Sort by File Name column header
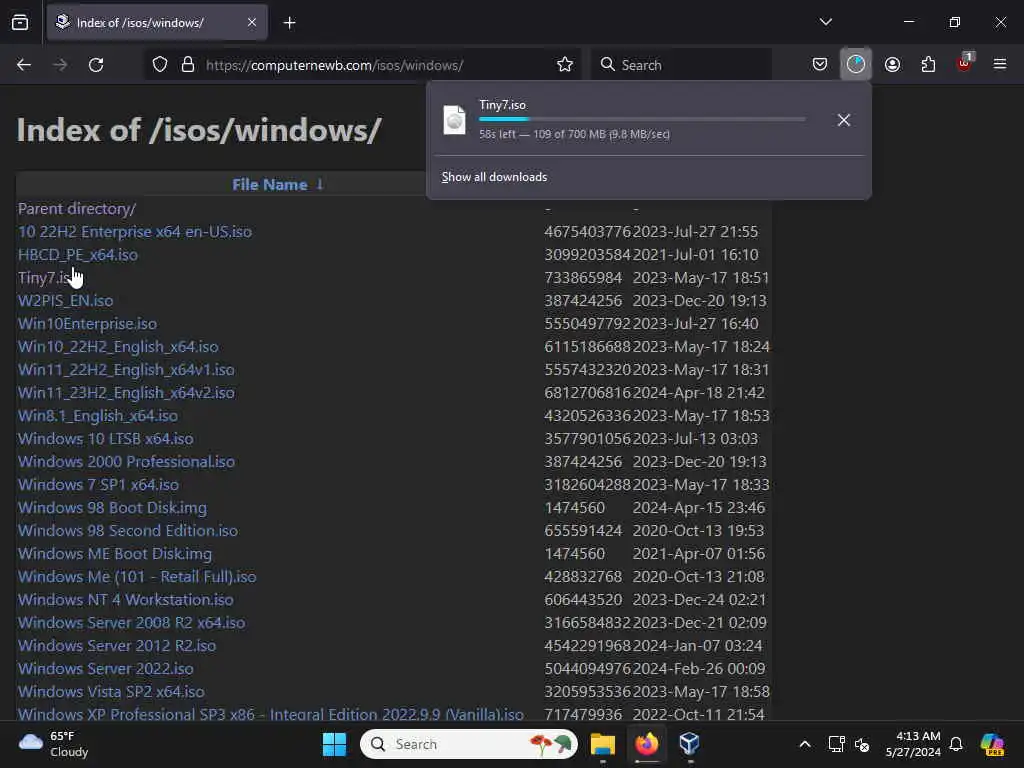1024x768 pixels. point(270,185)
